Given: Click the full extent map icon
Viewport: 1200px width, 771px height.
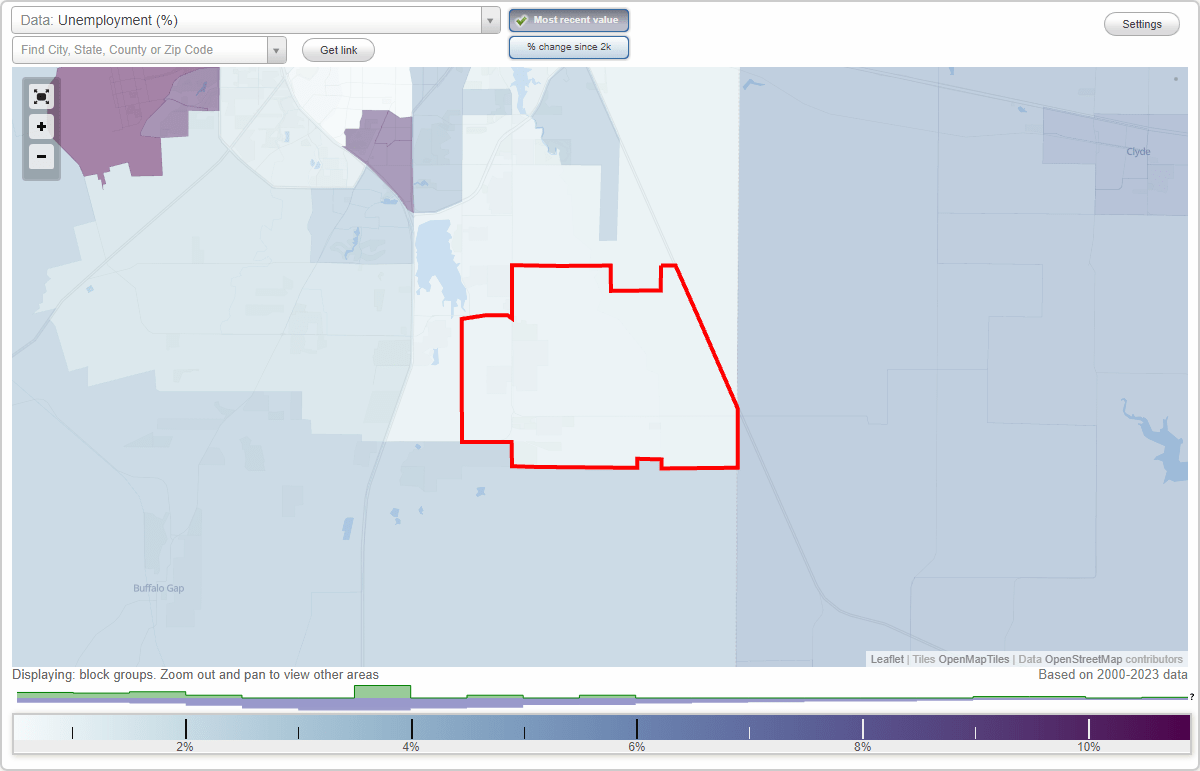Looking at the screenshot, I should tap(41, 96).
